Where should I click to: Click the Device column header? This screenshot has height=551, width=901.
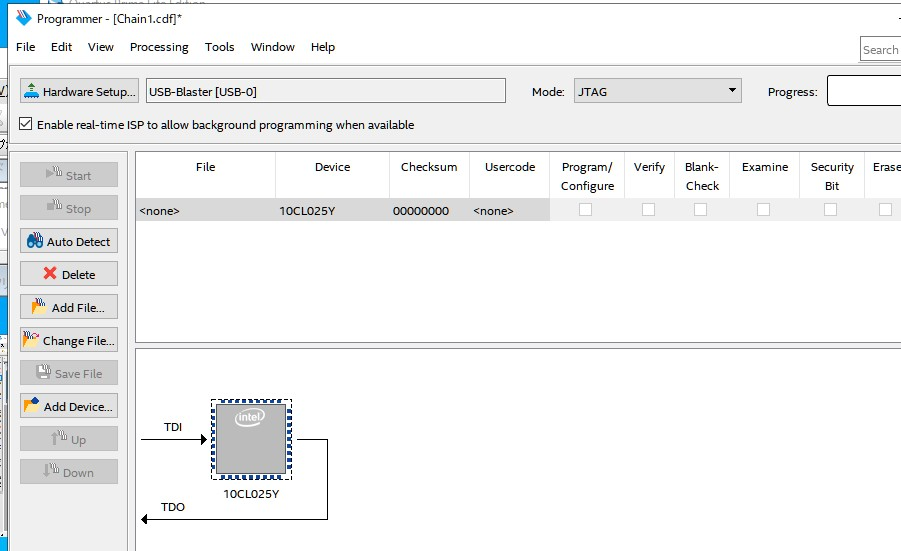[332, 175]
